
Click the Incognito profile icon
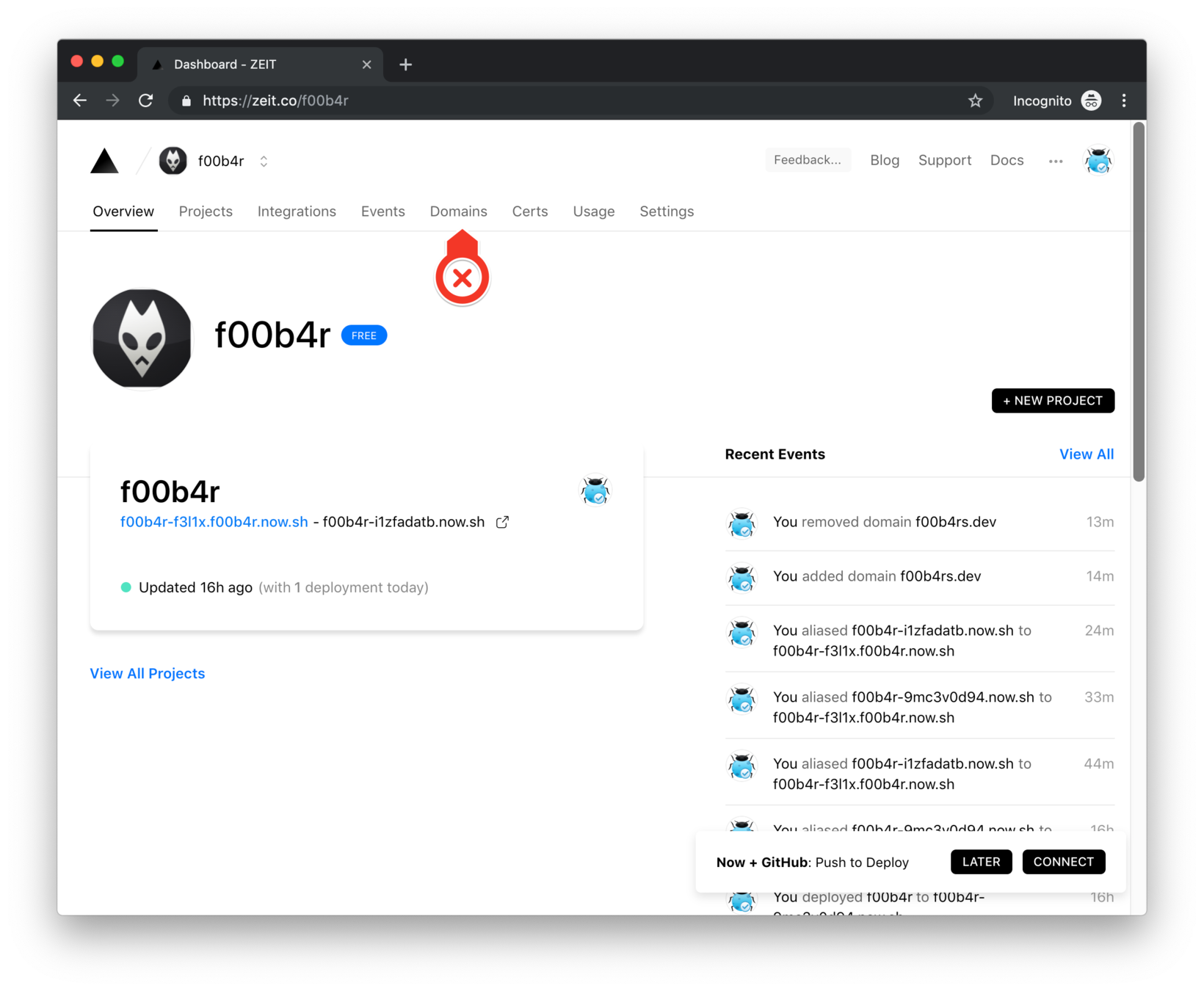[x=1091, y=101]
